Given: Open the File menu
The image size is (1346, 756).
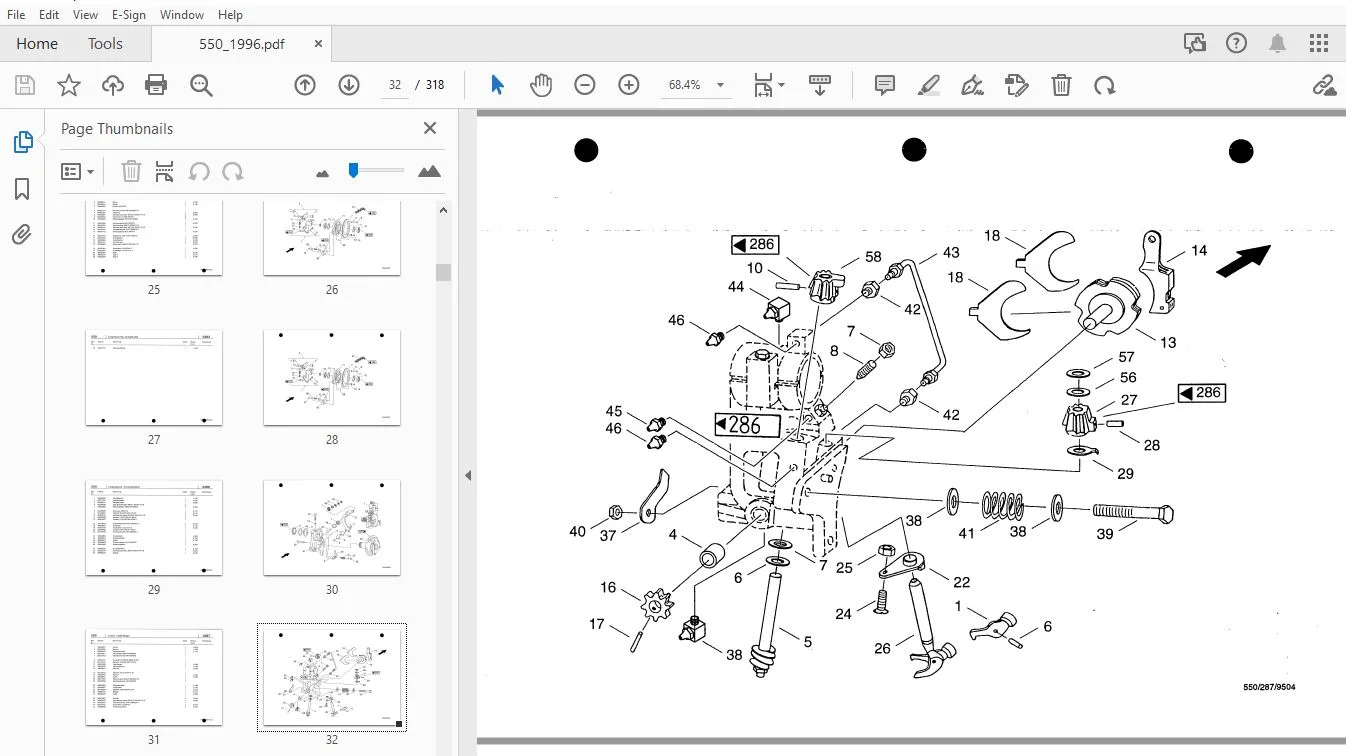Looking at the screenshot, I should tap(16, 15).
